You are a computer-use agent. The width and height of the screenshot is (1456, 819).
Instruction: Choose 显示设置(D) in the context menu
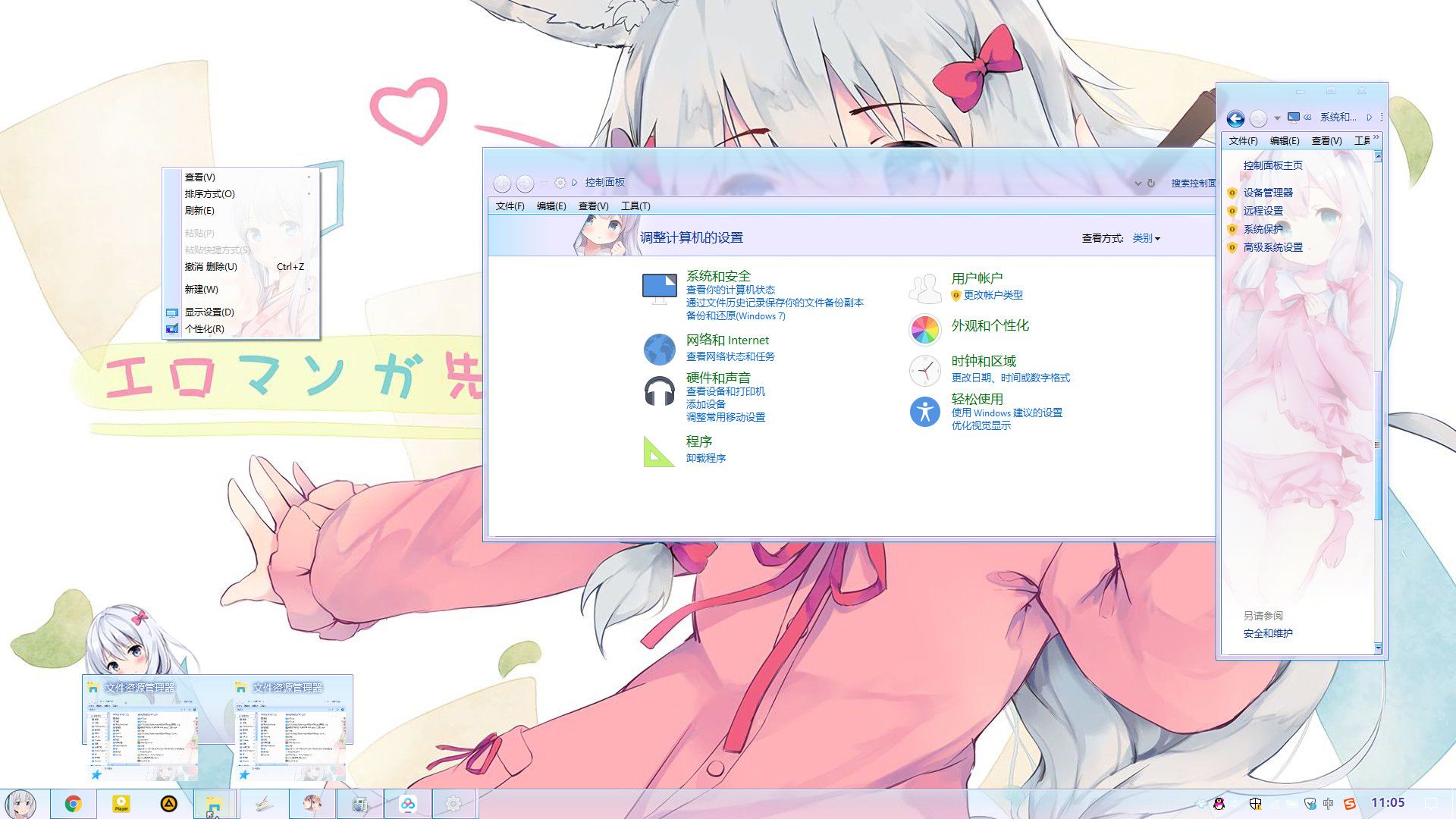click(209, 312)
